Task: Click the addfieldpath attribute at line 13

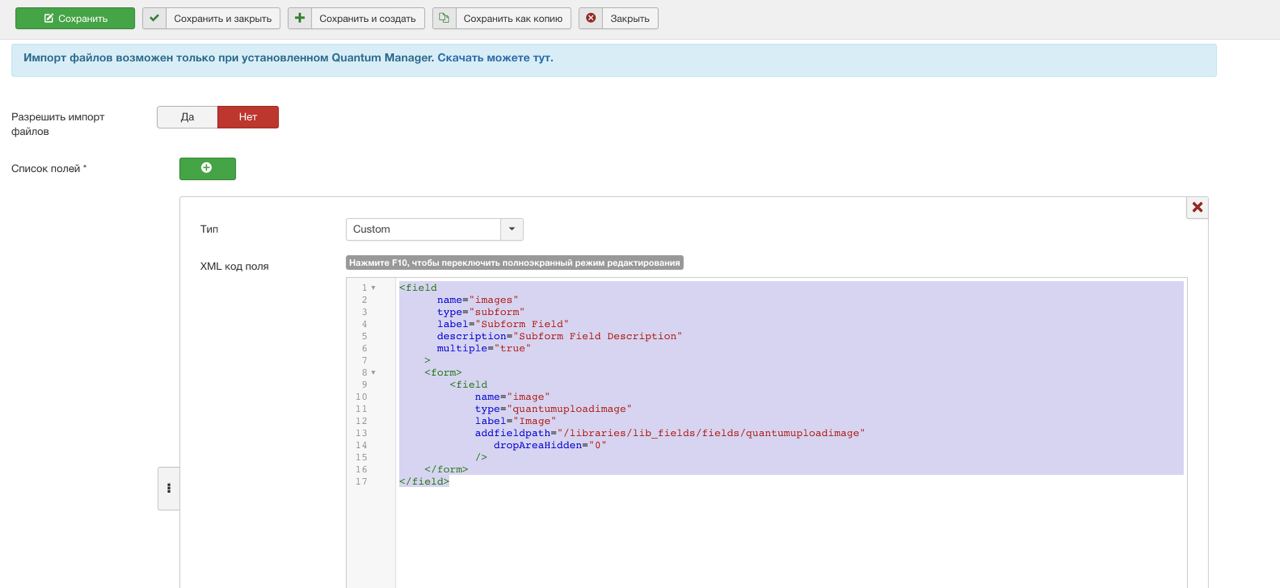Action: pyautogui.click(x=512, y=433)
